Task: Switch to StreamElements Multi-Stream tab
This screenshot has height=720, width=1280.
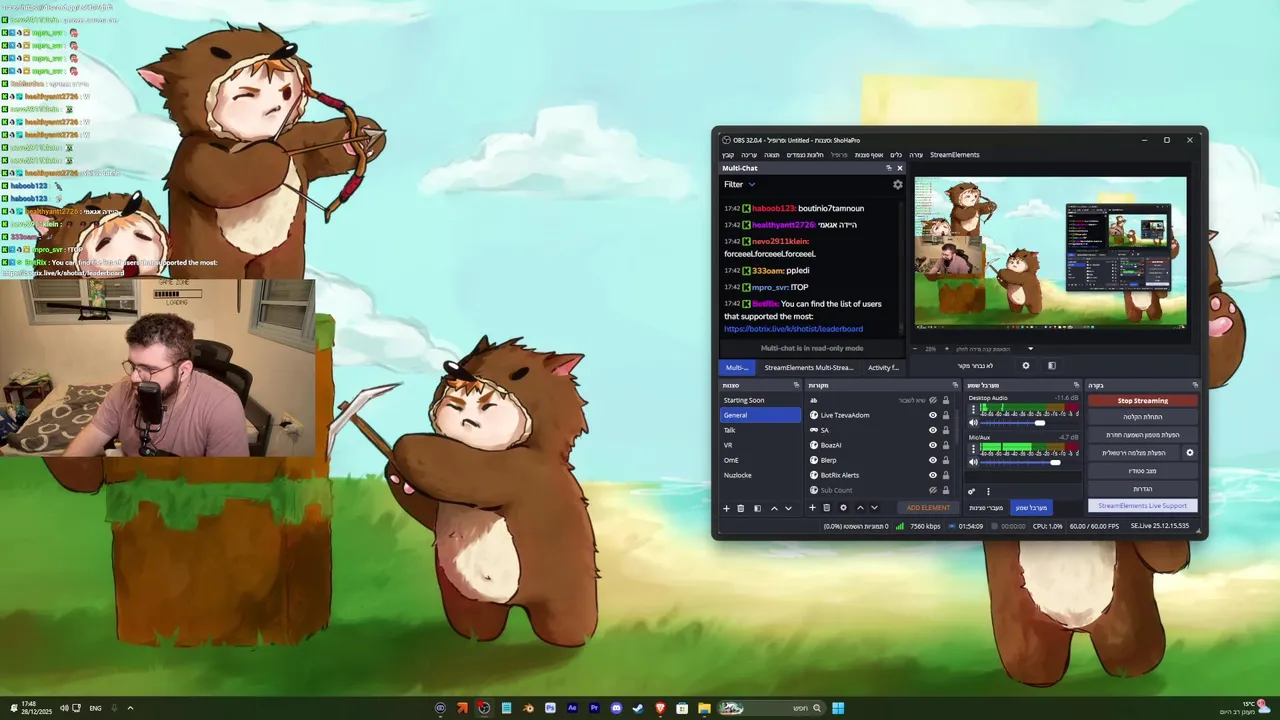Action: pos(809,368)
